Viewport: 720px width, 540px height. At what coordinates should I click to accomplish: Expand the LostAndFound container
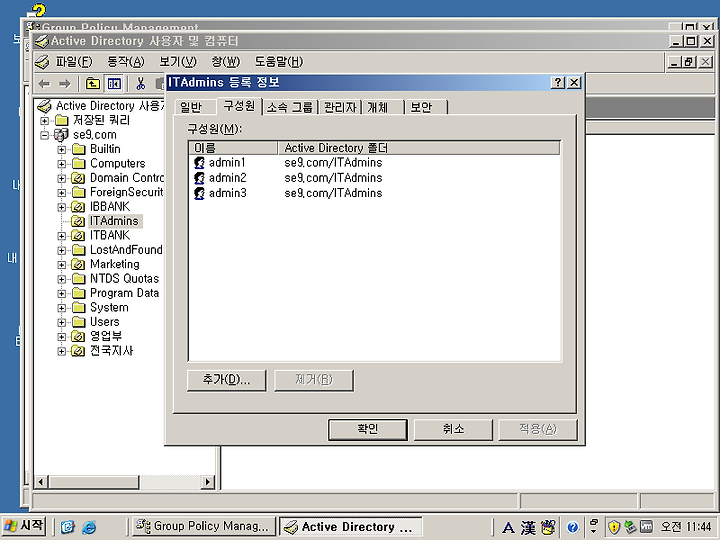62,250
